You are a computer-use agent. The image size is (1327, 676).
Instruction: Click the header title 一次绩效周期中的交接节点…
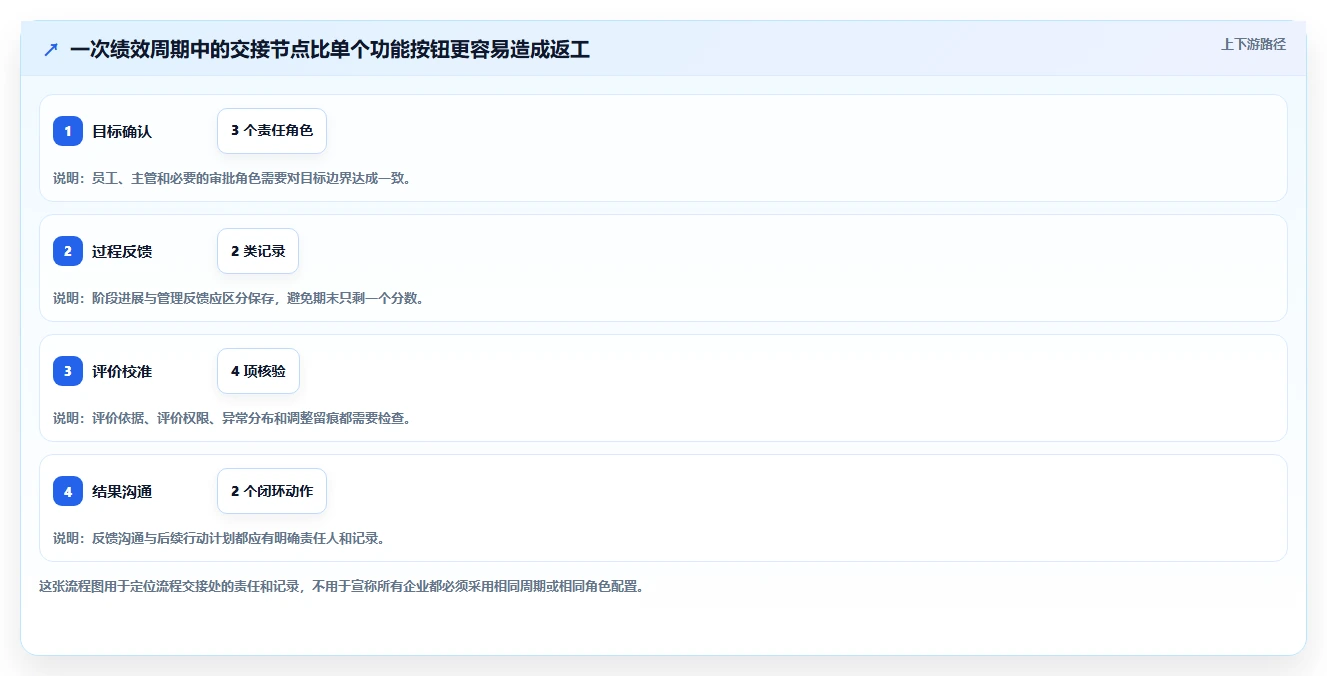[x=330, y=49]
